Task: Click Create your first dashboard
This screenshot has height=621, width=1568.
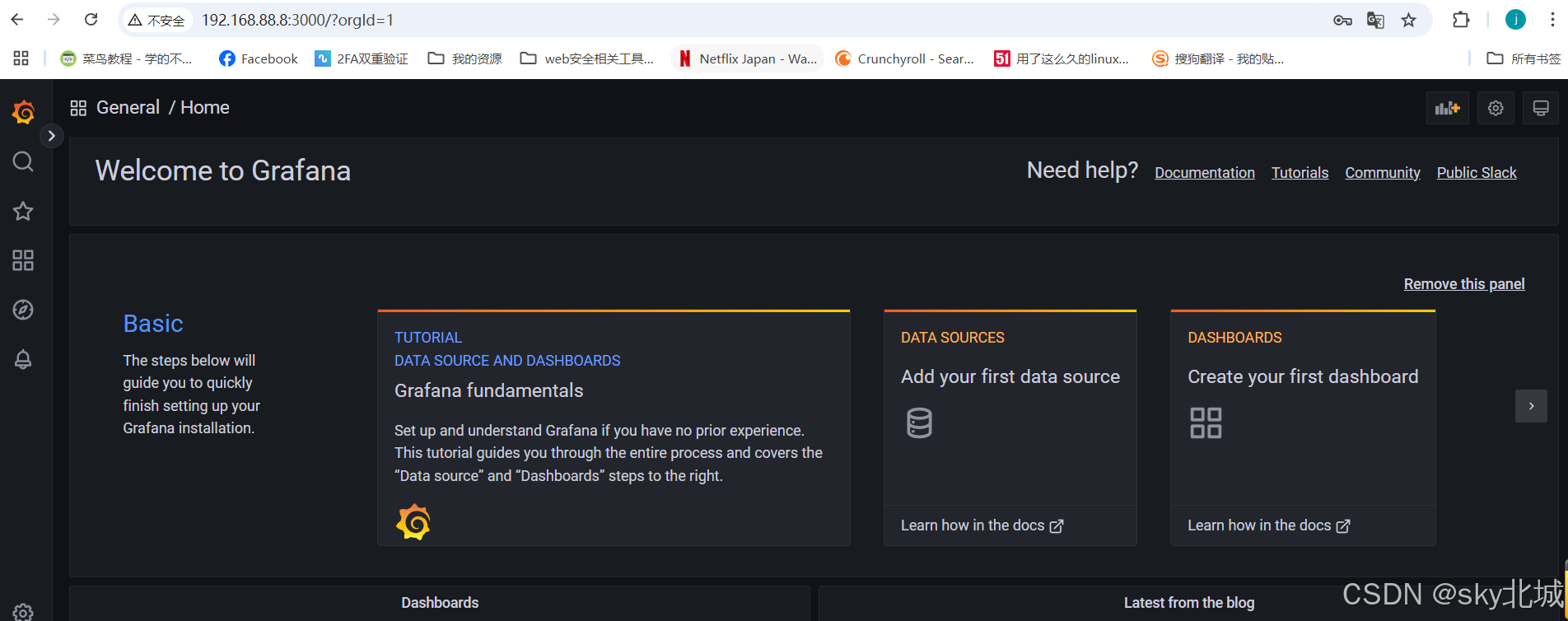Action: coord(1303,376)
